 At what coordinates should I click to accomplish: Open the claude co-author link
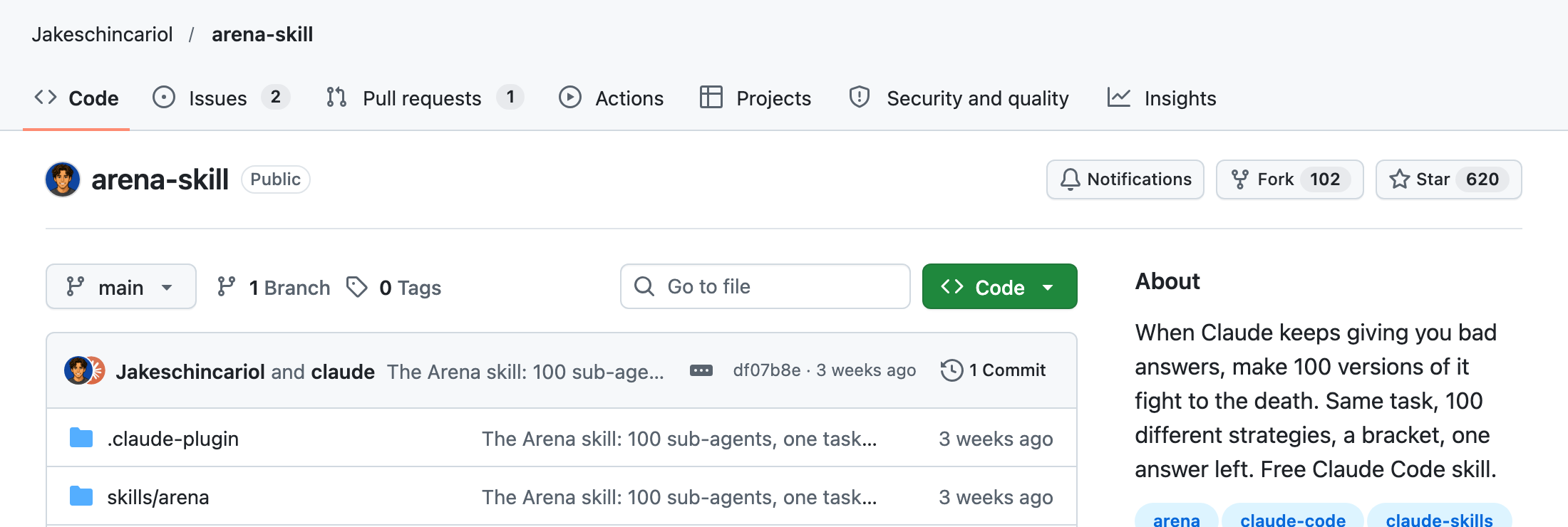pos(343,371)
